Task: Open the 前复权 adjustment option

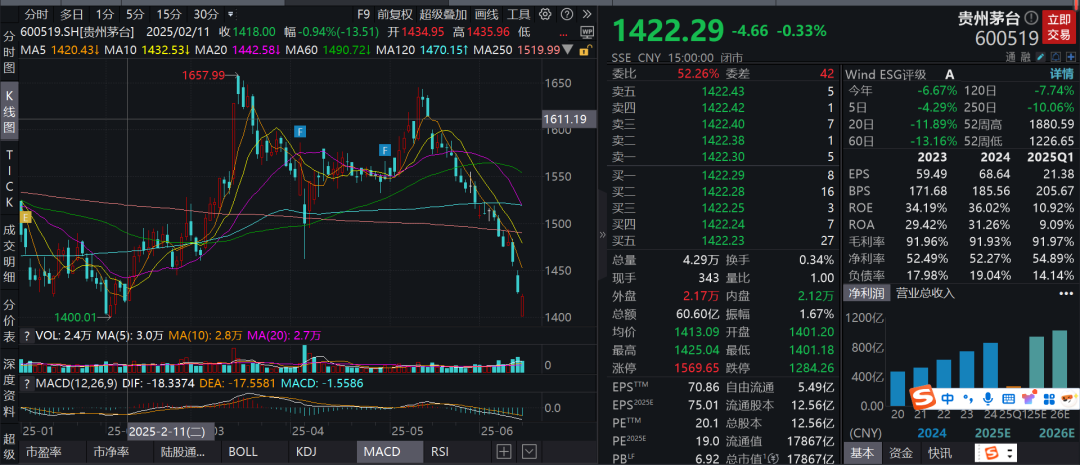Action: click(395, 14)
